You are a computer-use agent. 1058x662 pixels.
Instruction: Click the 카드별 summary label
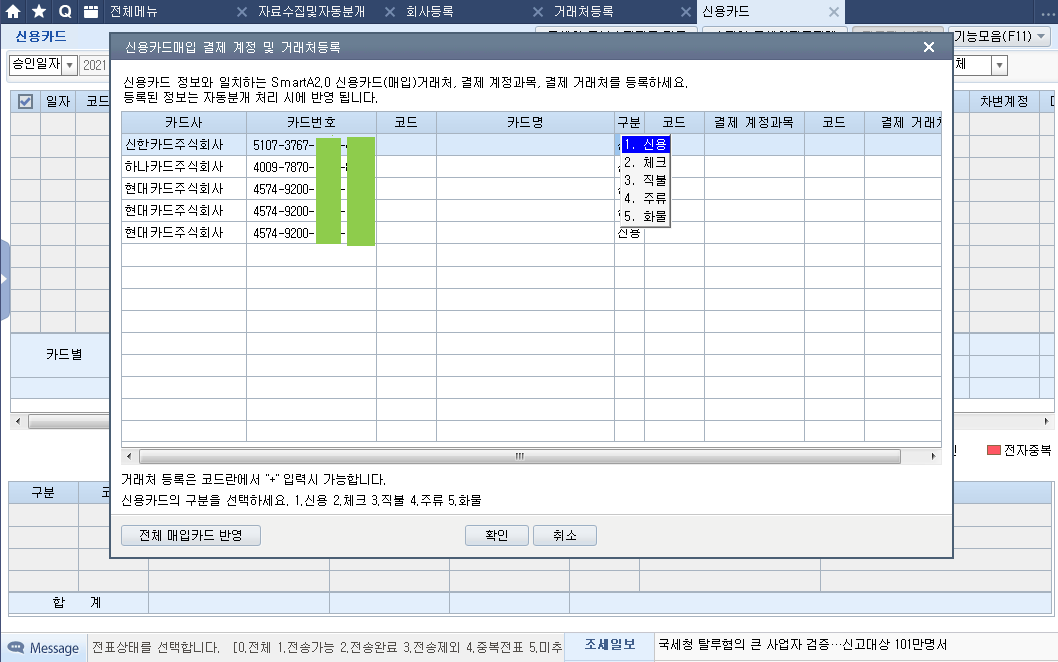click(64, 354)
